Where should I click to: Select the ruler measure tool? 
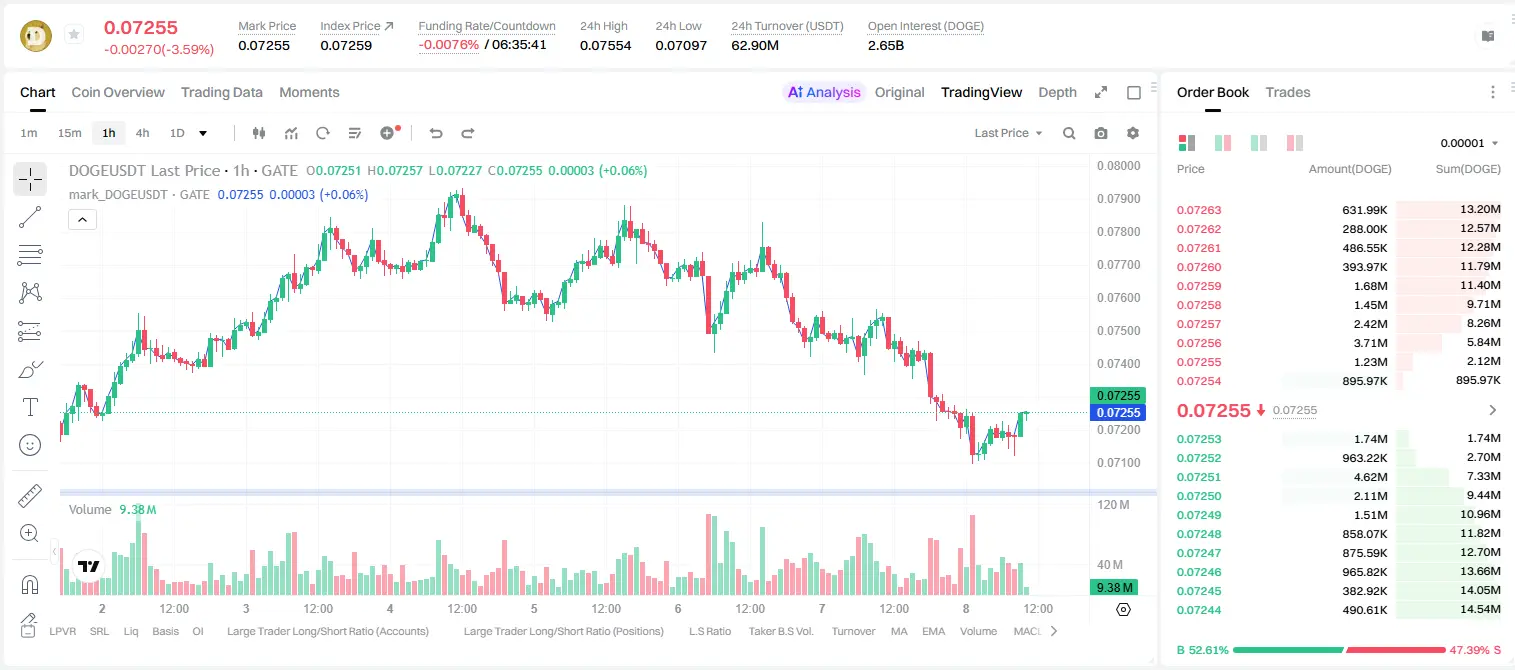point(30,496)
